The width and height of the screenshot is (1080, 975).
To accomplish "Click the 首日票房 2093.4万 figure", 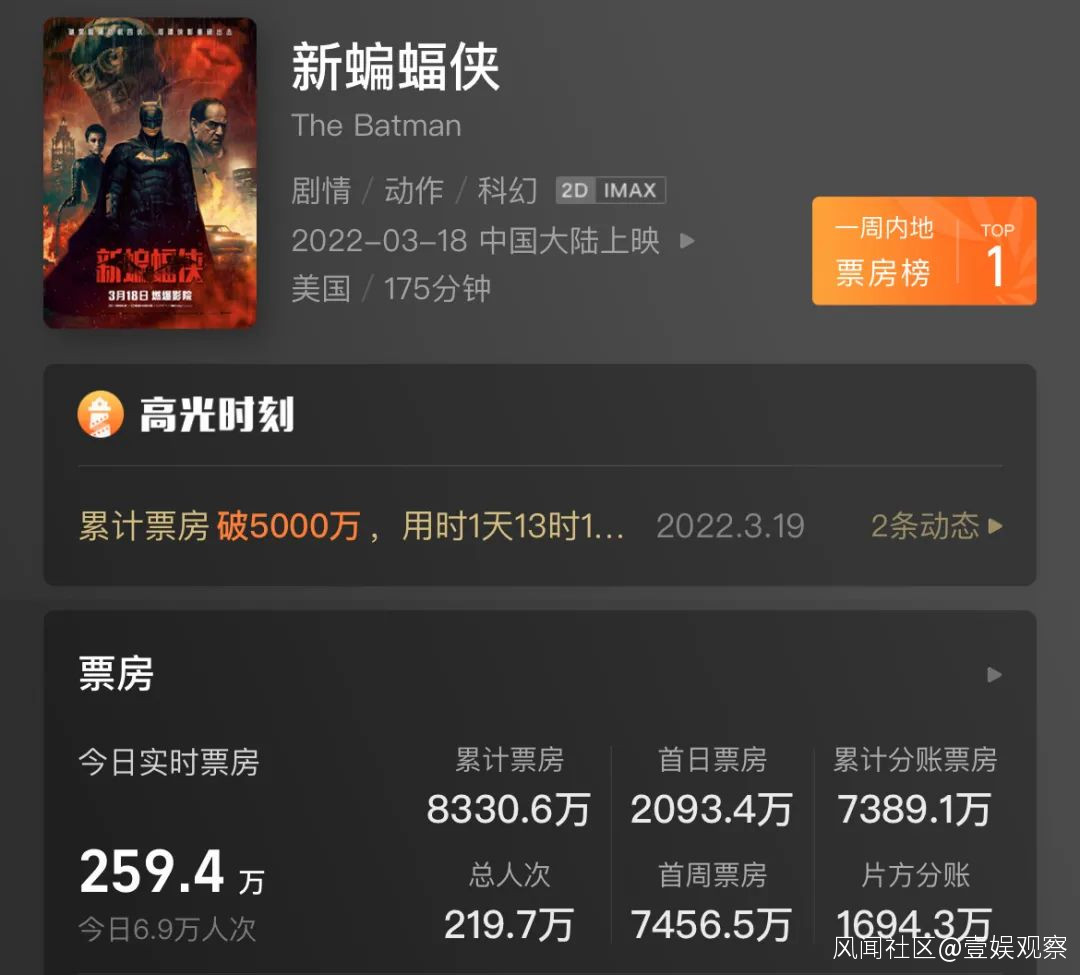I will 712,809.
